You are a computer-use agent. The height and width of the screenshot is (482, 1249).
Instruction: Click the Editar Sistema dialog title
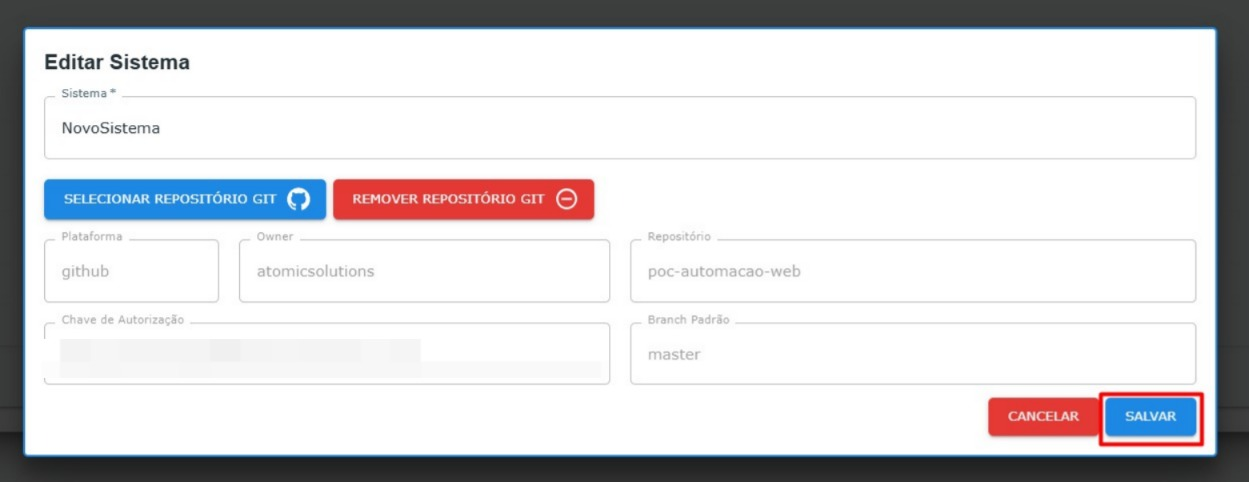click(117, 62)
